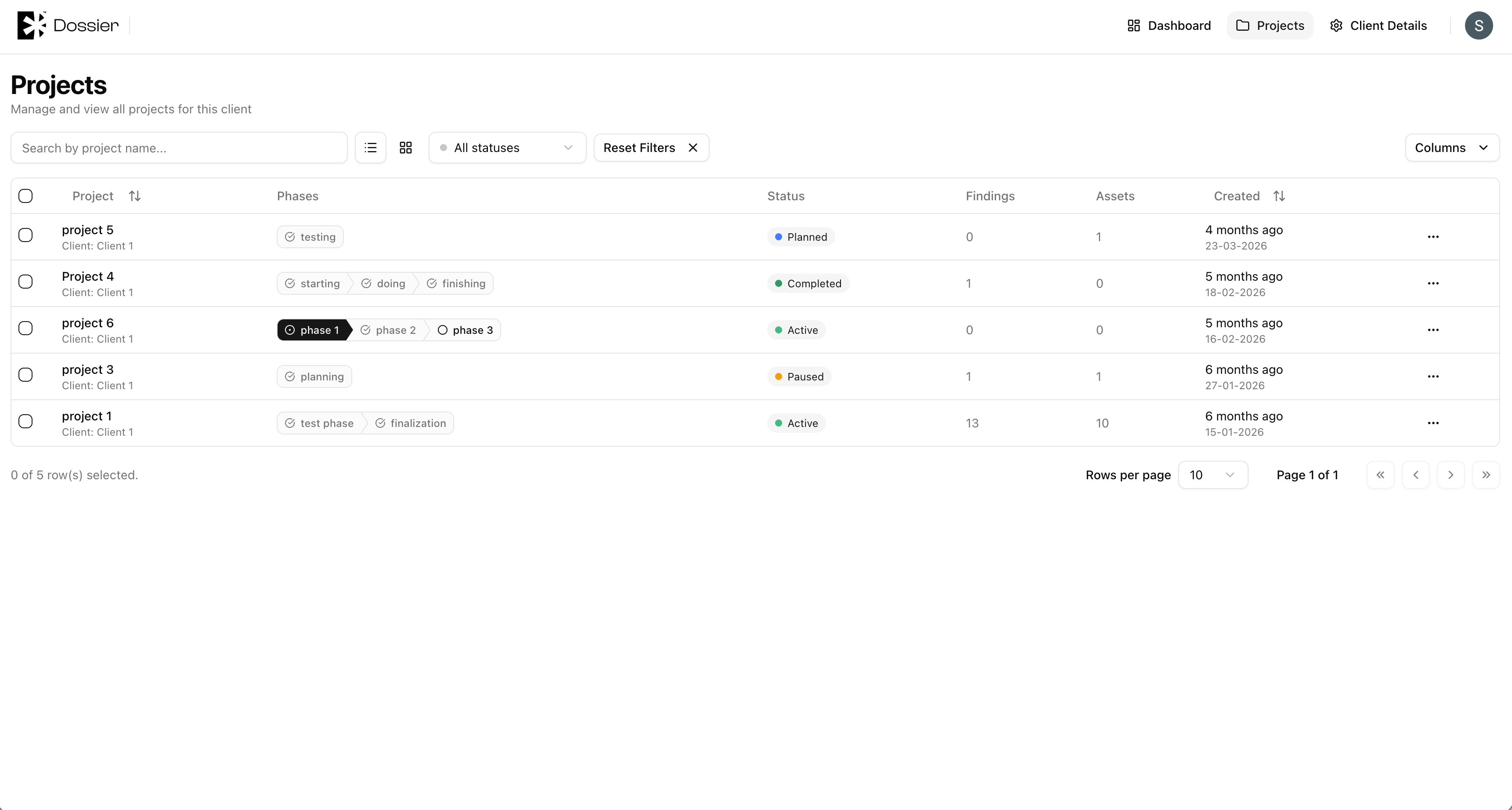This screenshot has height=810, width=1512.
Task: Focus the search by project name field
Action: (179, 148)
